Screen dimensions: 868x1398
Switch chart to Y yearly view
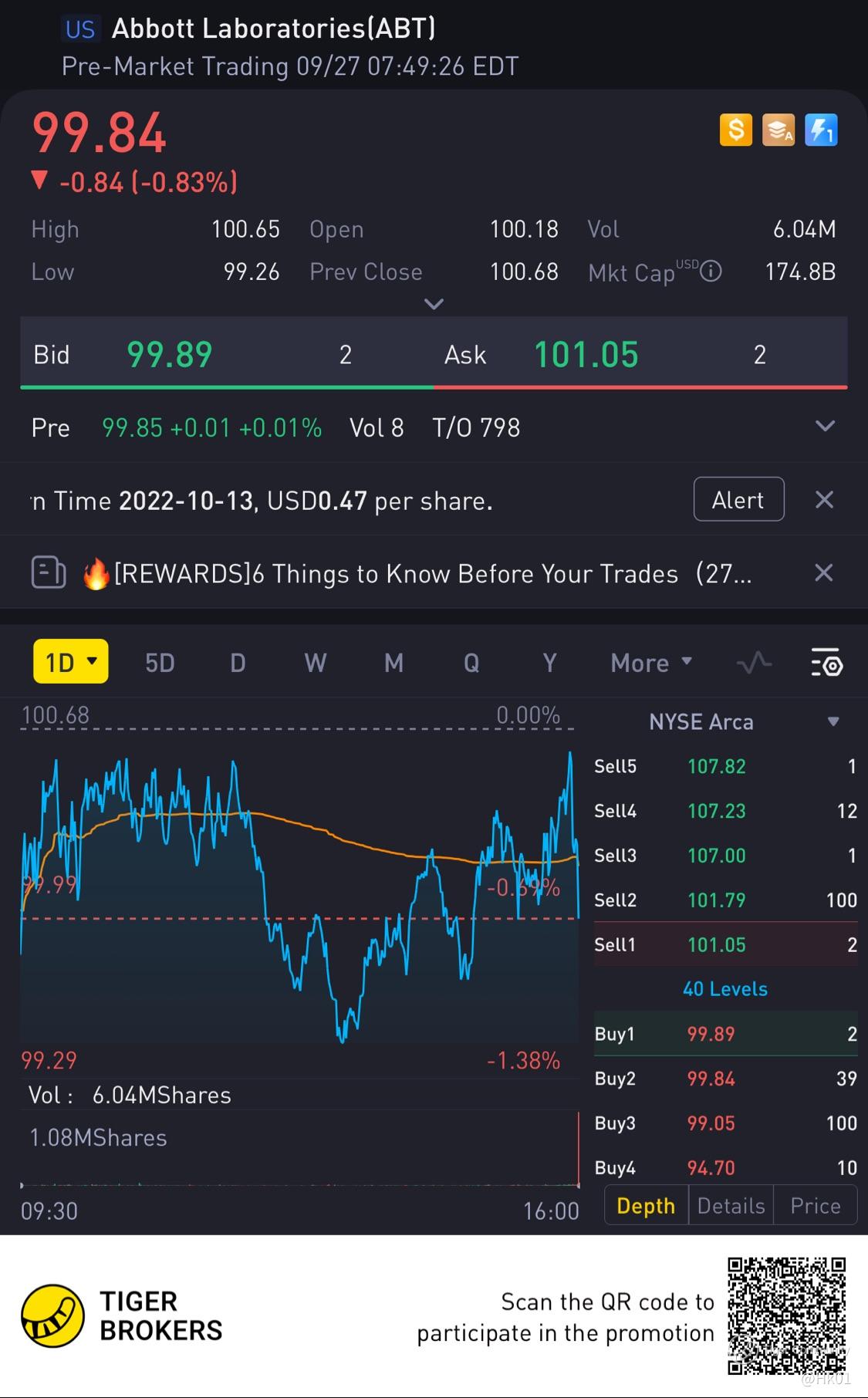pos(549,663)
